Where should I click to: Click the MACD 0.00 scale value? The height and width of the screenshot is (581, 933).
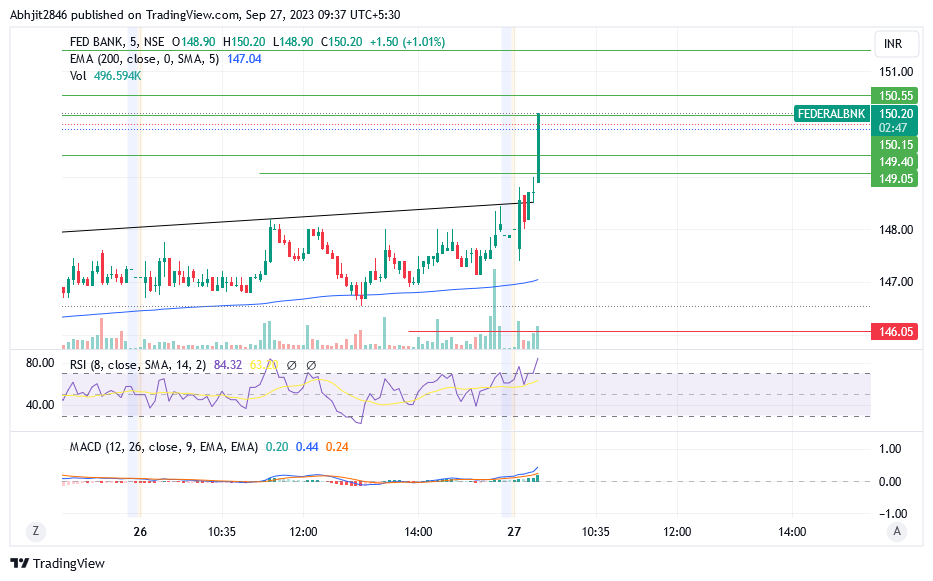[891, 482]
